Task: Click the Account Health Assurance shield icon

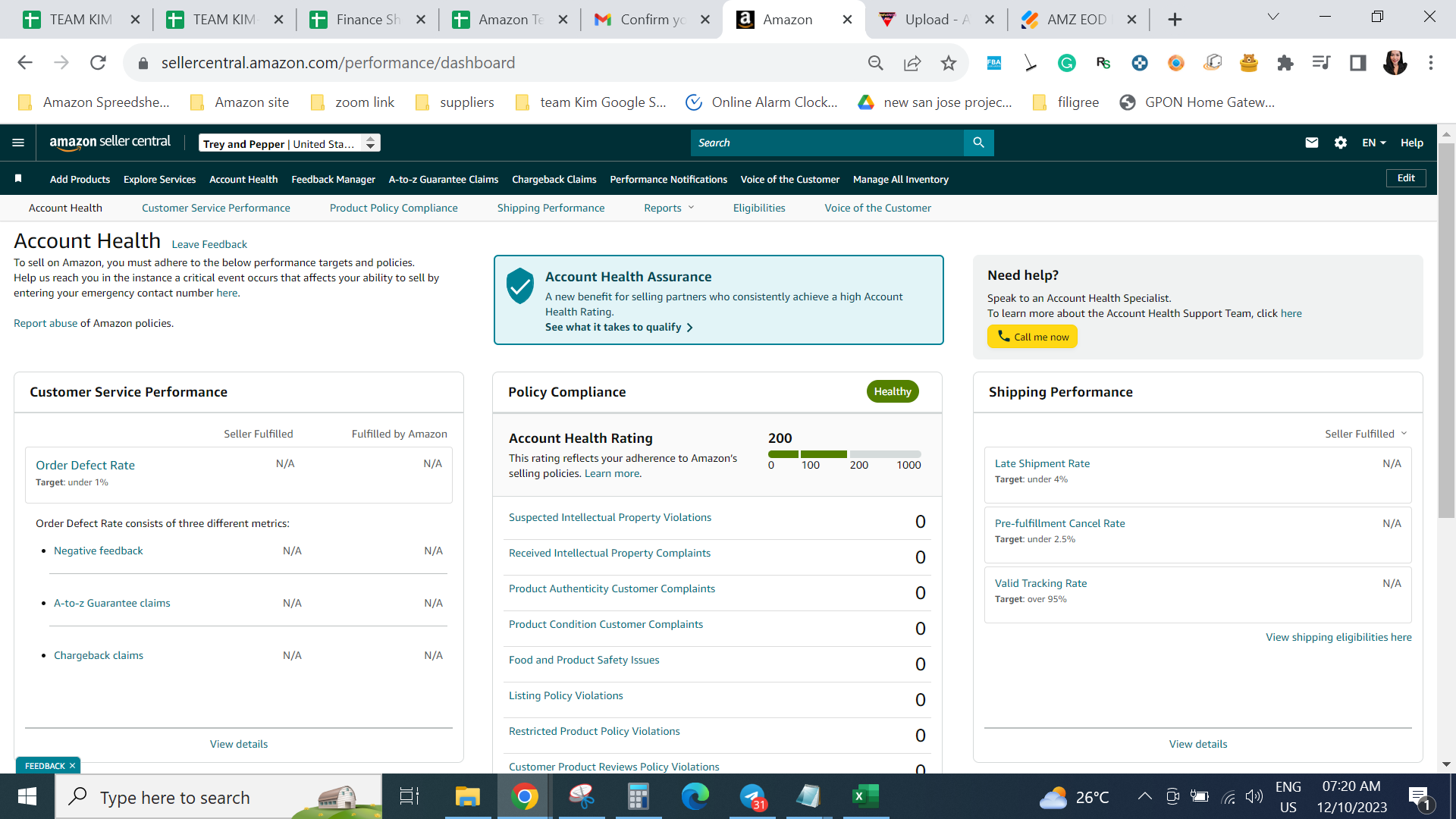Action: (x=520, y=286)
